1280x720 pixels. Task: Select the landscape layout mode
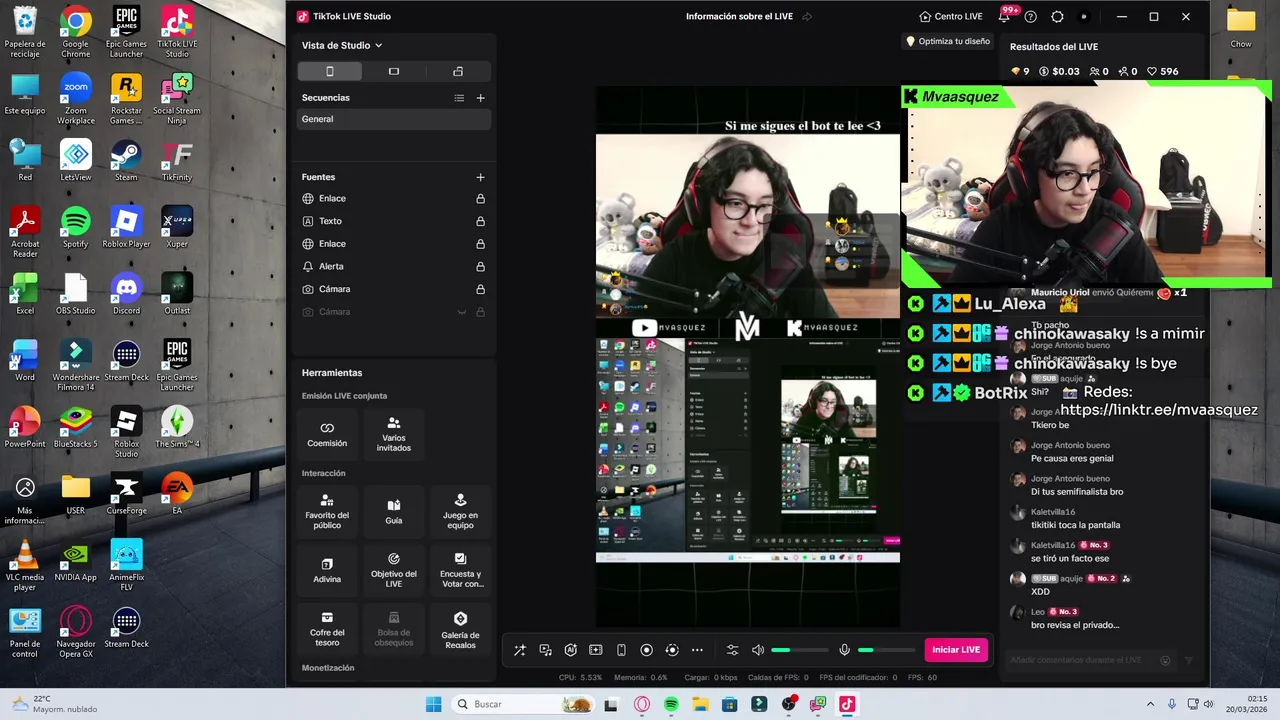(394, 71)
